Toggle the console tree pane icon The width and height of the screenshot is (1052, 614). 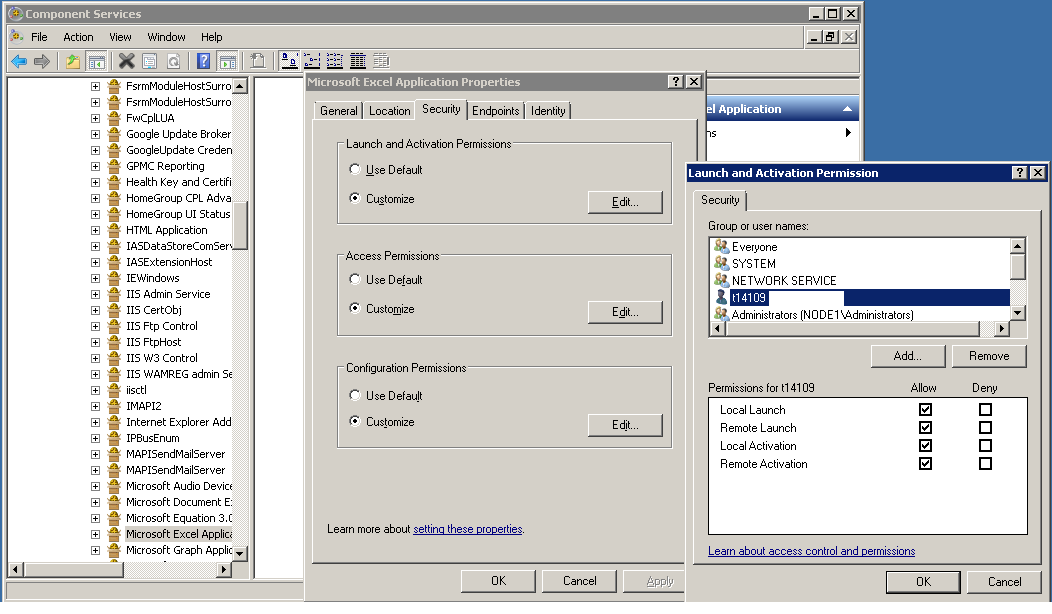click(95, 60)
